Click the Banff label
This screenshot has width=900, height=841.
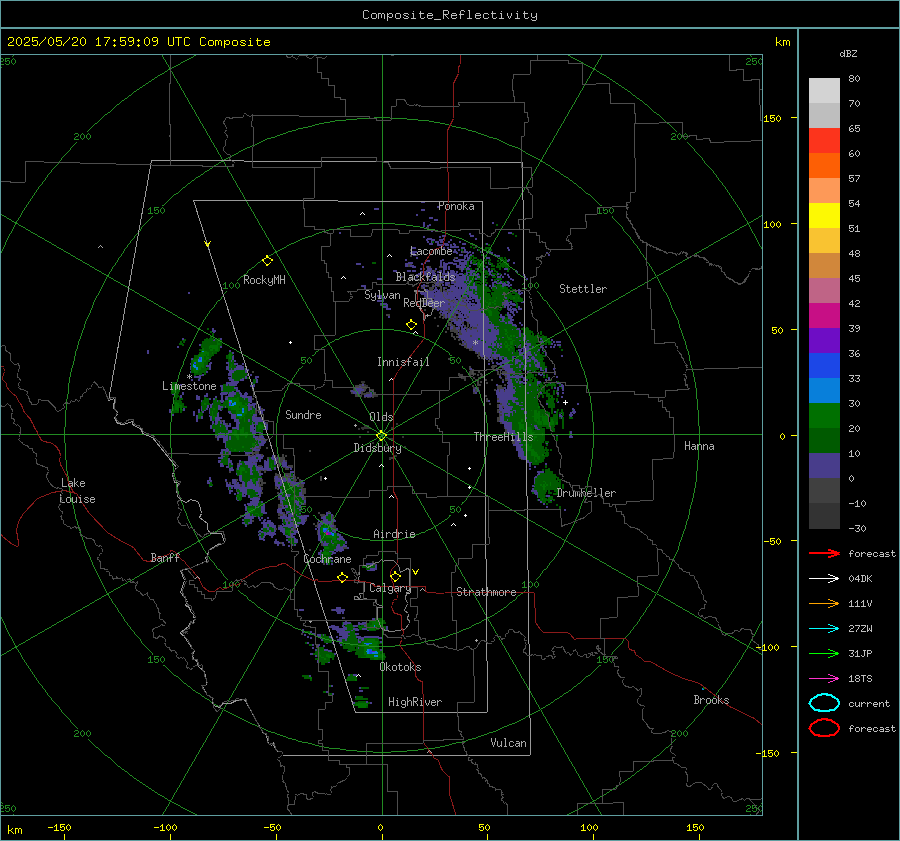click(165, 557)
